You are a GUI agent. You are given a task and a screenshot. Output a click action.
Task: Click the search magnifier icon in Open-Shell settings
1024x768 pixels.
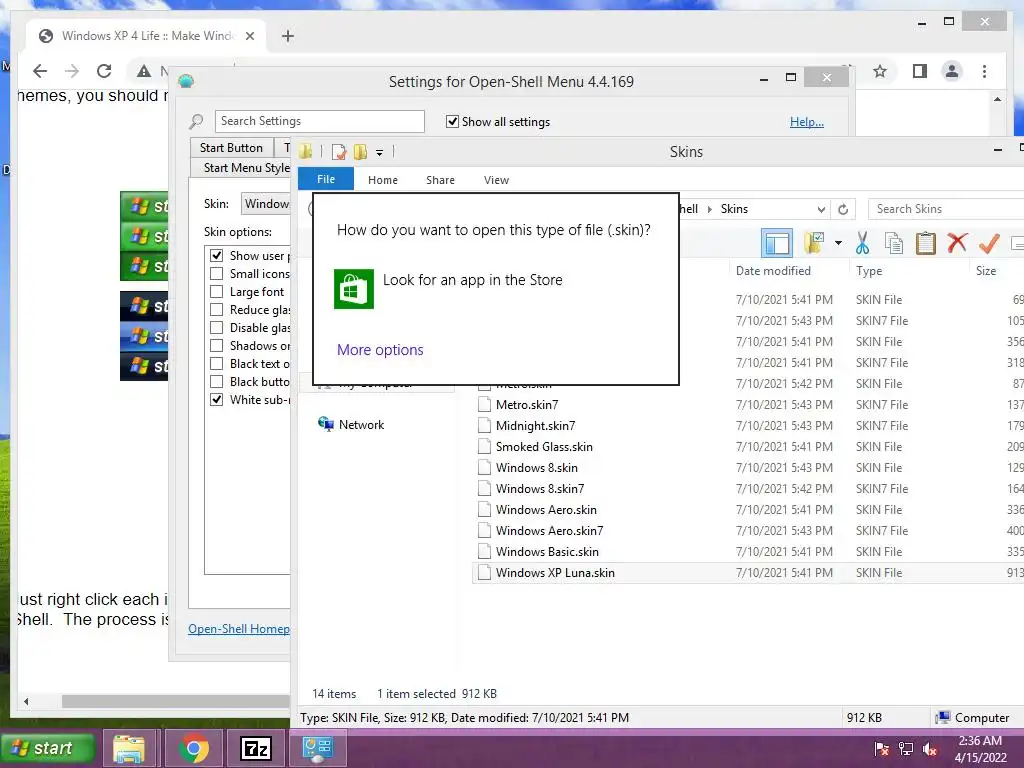[x=196, y=121]
